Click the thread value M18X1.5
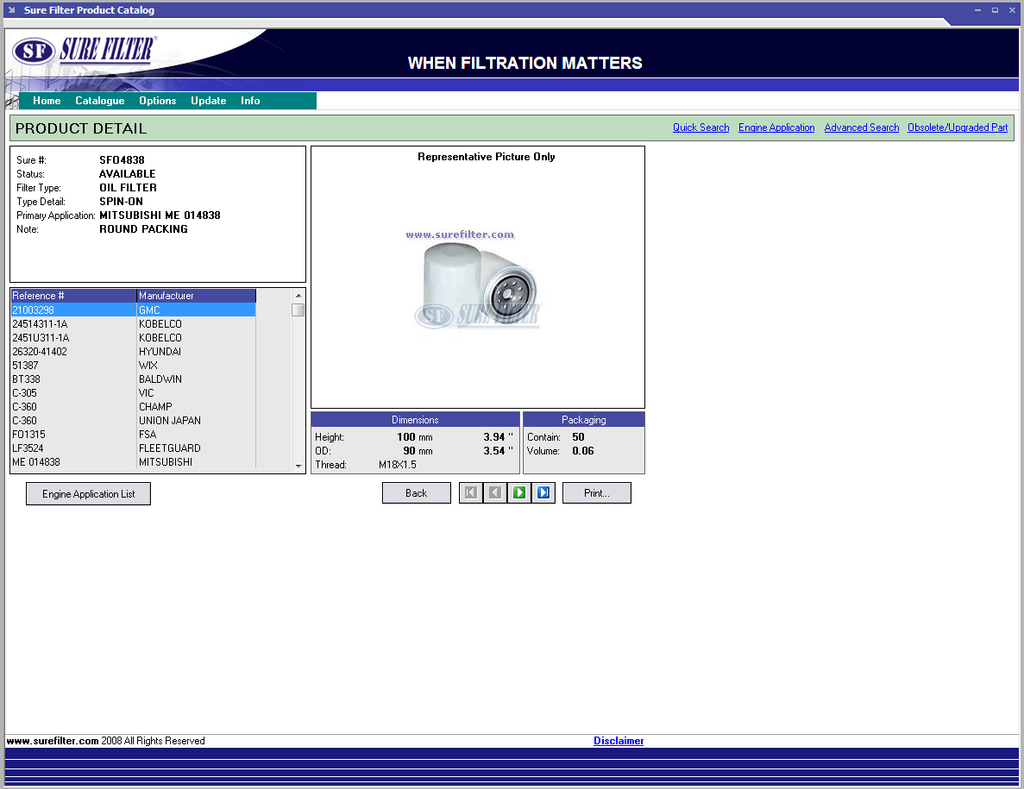The height and width of the screenshot is (789, 1024). click(x=398, y=464)
